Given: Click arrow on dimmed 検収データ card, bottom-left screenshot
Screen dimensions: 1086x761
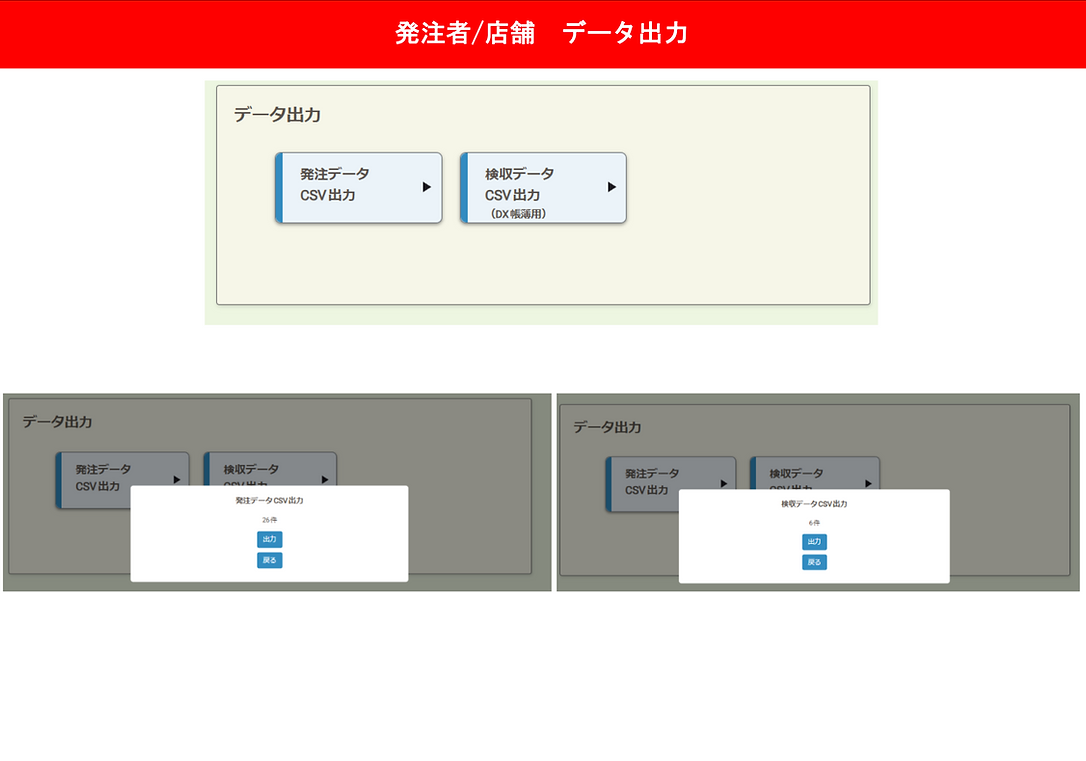Looking at the screenshot, I should click(325, 479).
